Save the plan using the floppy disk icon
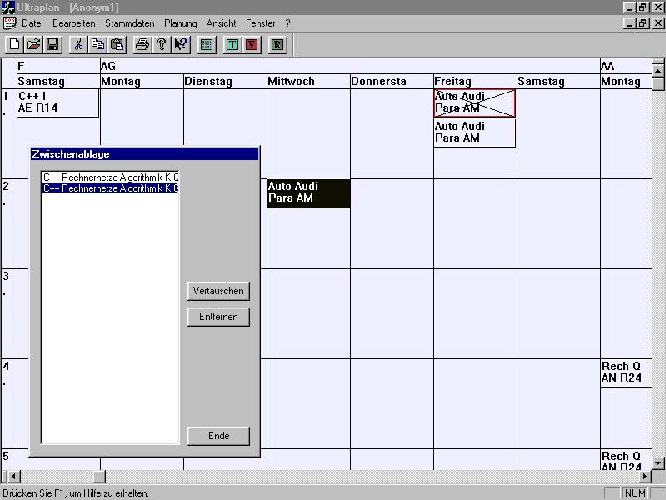 [52, 44]
